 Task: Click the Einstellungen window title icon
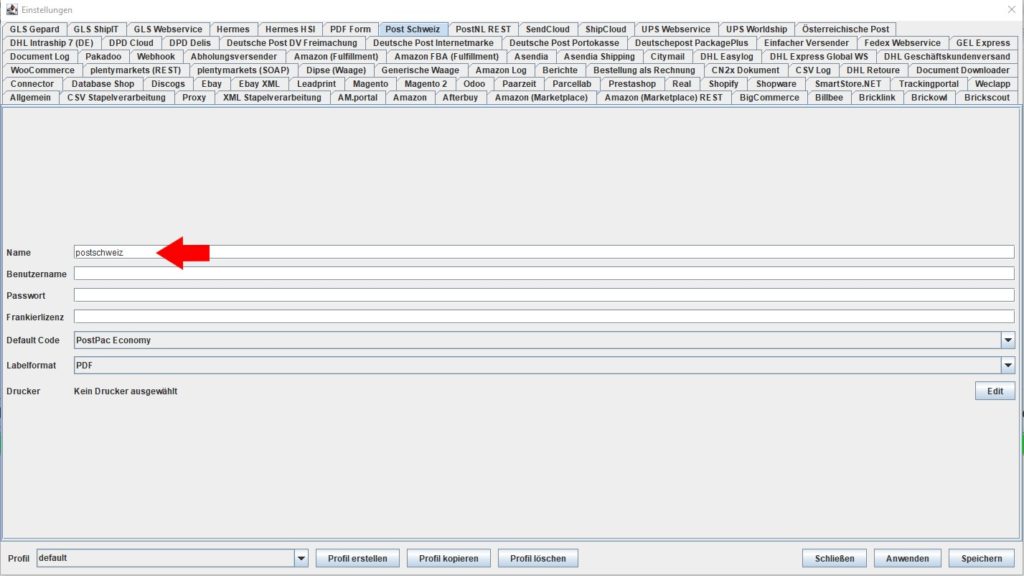coord(12,10)
